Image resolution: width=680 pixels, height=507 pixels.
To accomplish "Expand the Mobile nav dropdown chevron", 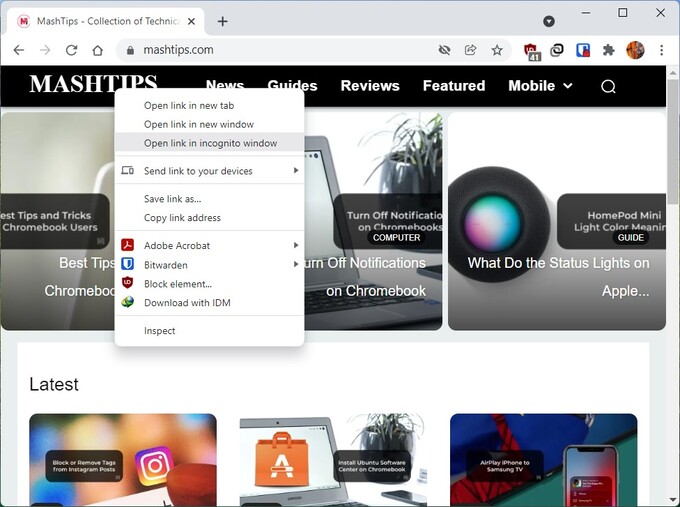I will (x=568, y=86).
